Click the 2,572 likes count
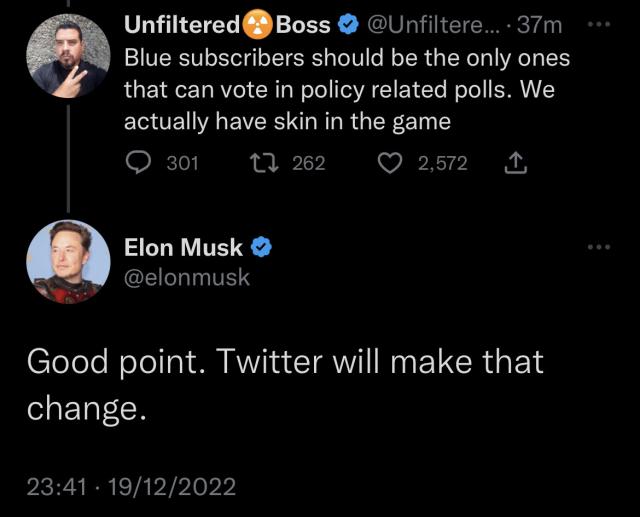 pyautogui.click(x=442, y=162)
